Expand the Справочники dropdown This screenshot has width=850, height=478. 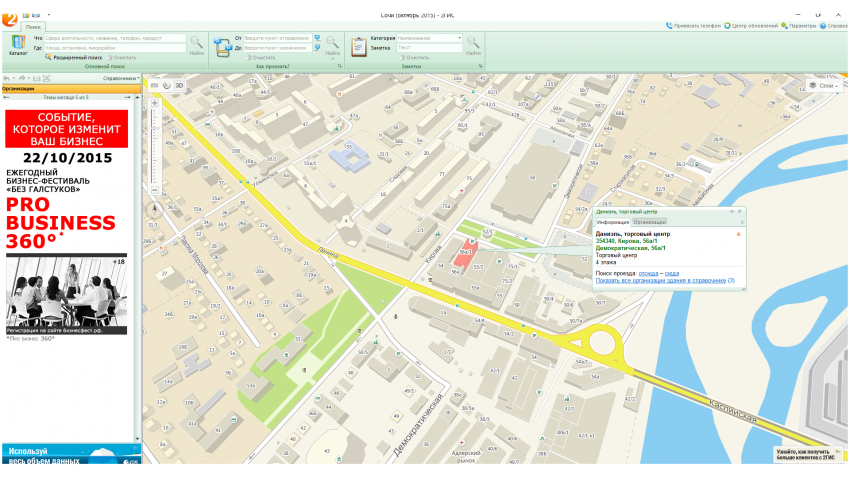click(x=119, y=77)
